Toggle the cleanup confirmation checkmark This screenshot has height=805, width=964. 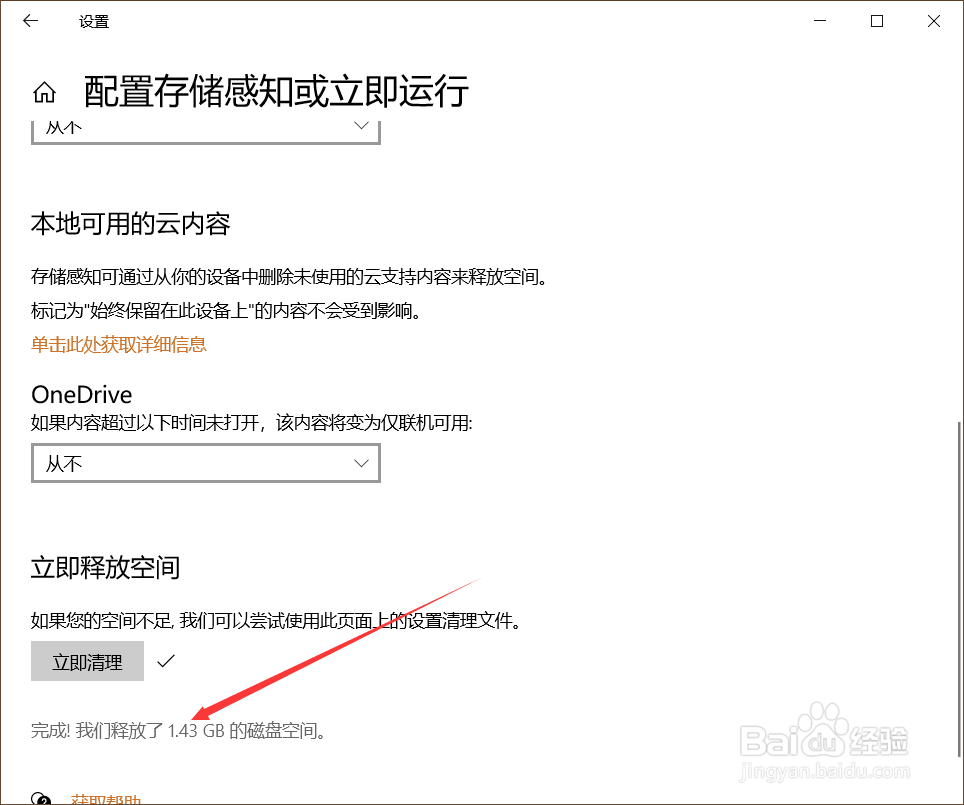tap(166, 660)
